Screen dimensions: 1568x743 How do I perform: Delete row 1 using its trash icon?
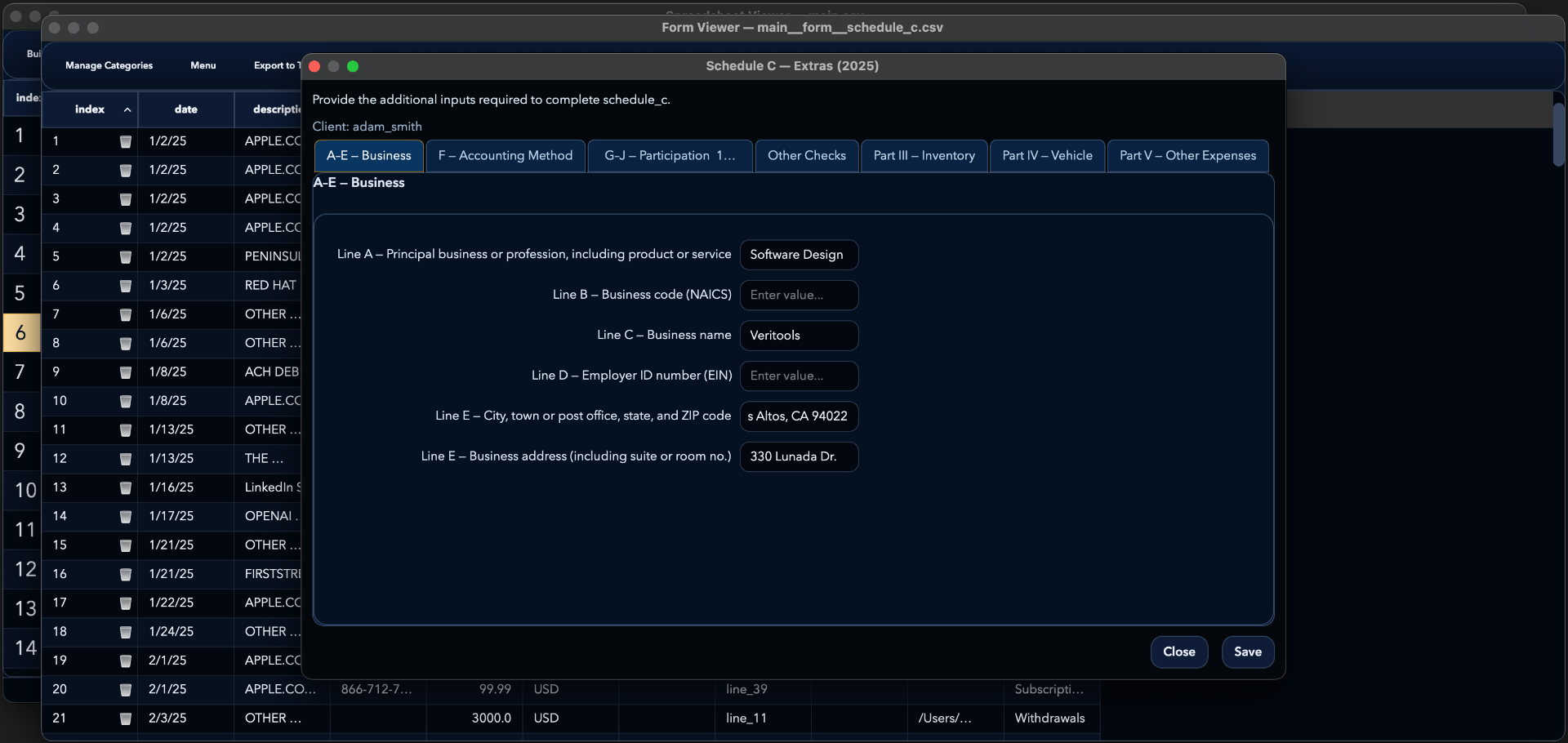click(x=126, y=141)
